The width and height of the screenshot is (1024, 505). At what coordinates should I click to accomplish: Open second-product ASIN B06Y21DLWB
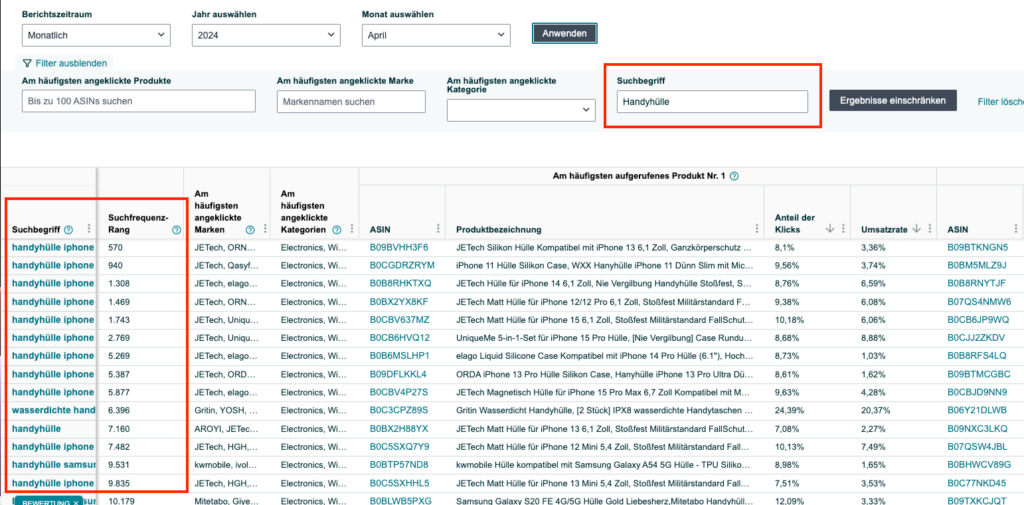pyautogui.click(x=977, y=410)
